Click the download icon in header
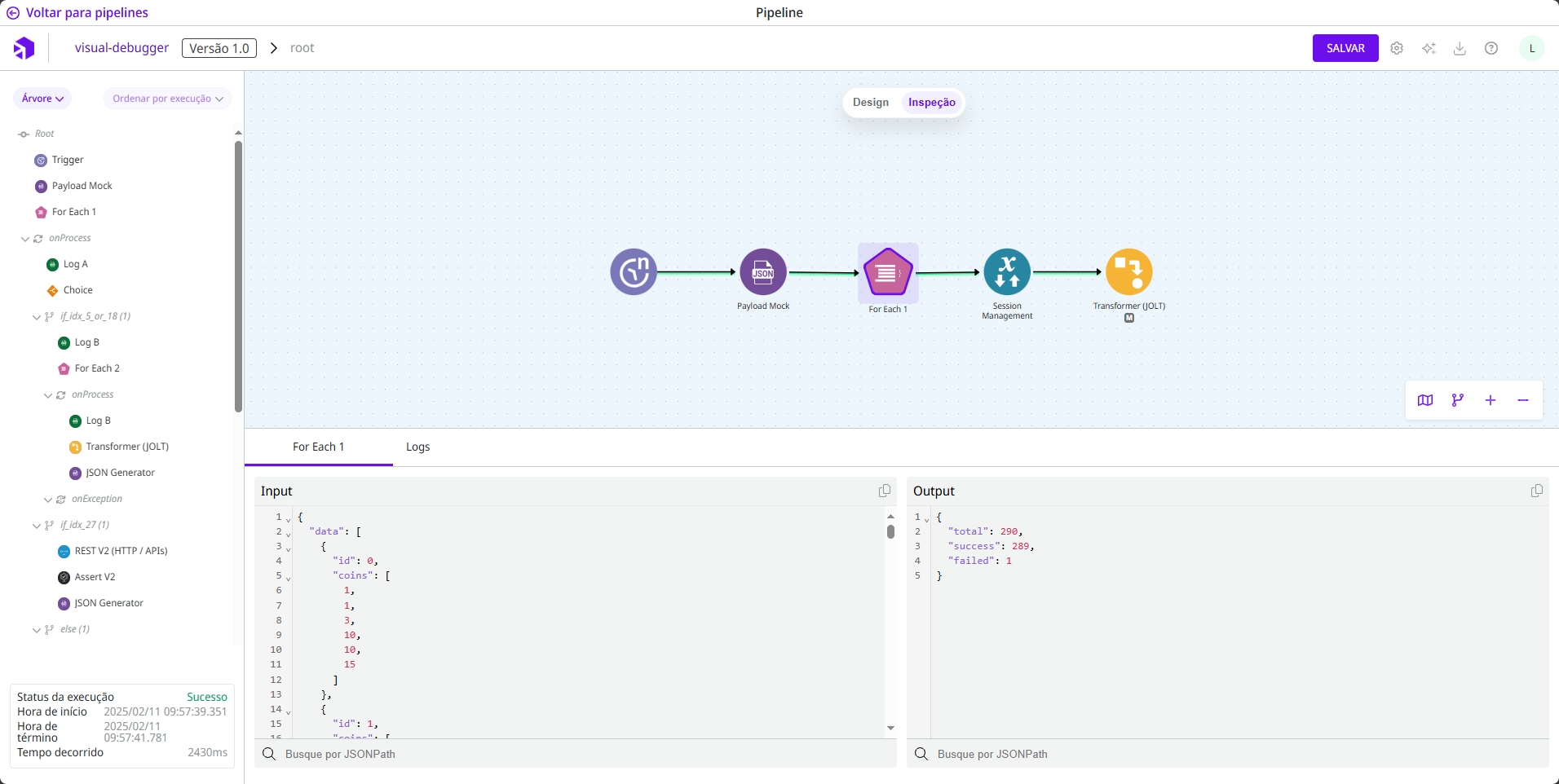The width and height of the screenshot is (1559, 784). 1460,48
